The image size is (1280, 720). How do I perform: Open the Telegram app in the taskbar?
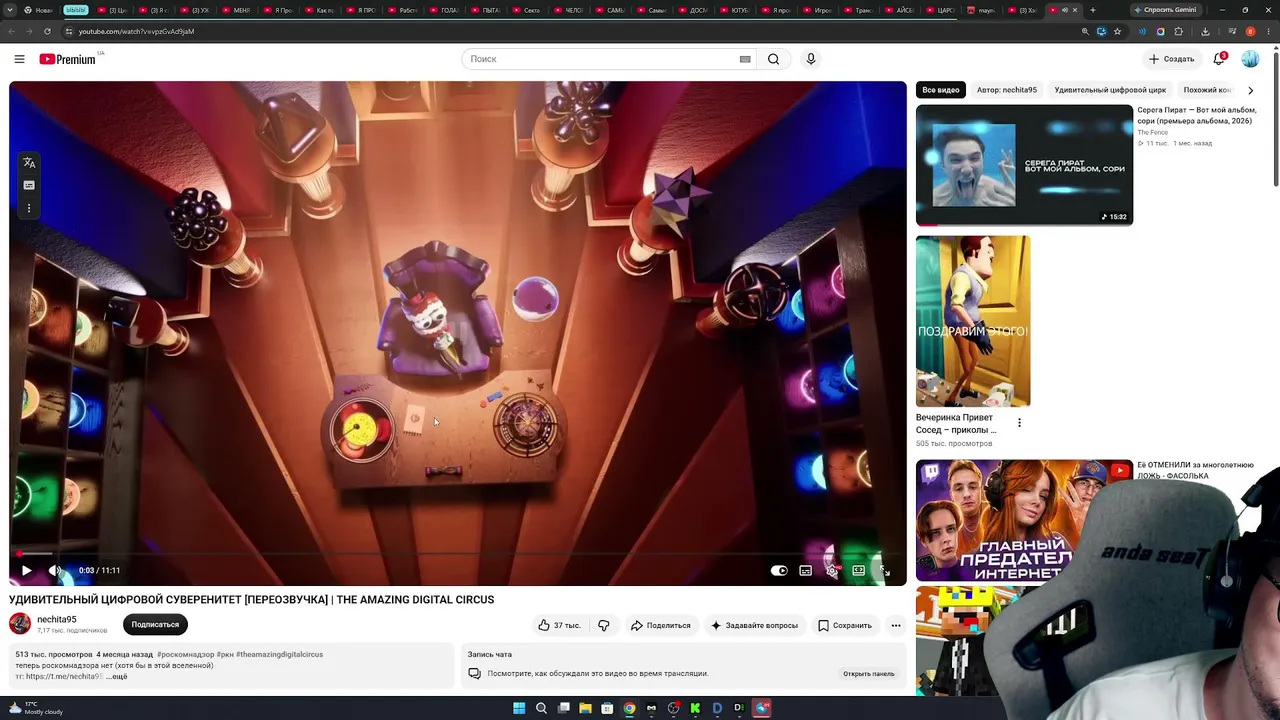tap(761, 708)
